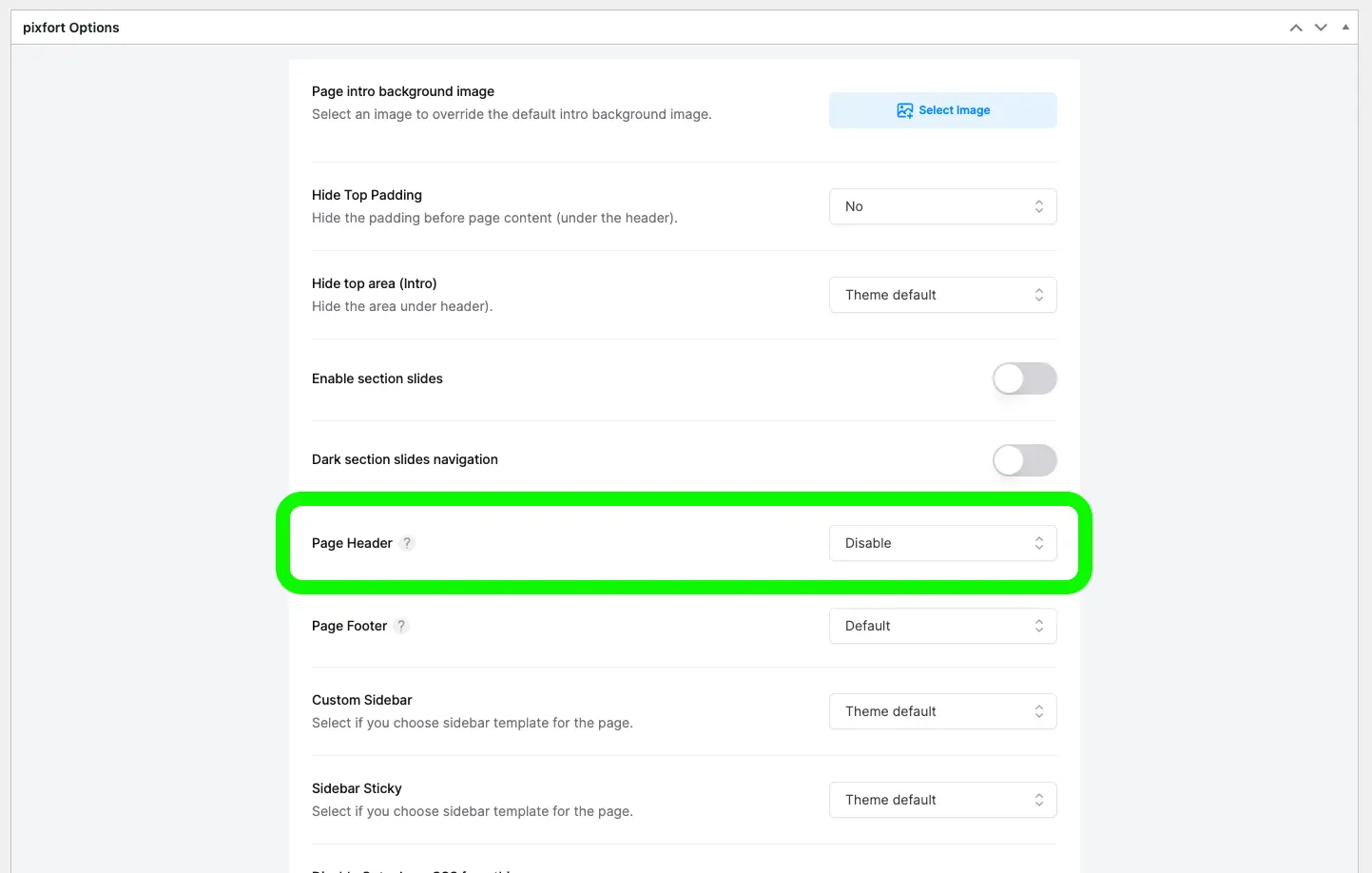
Task: Click the Select Image button
Action: 942,110
